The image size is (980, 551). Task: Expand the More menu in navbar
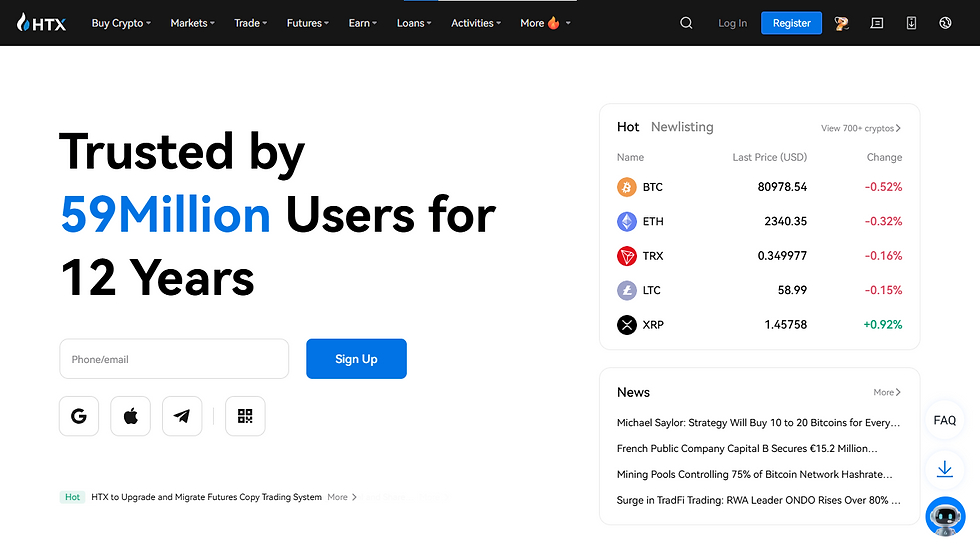[x=545, y=23]
